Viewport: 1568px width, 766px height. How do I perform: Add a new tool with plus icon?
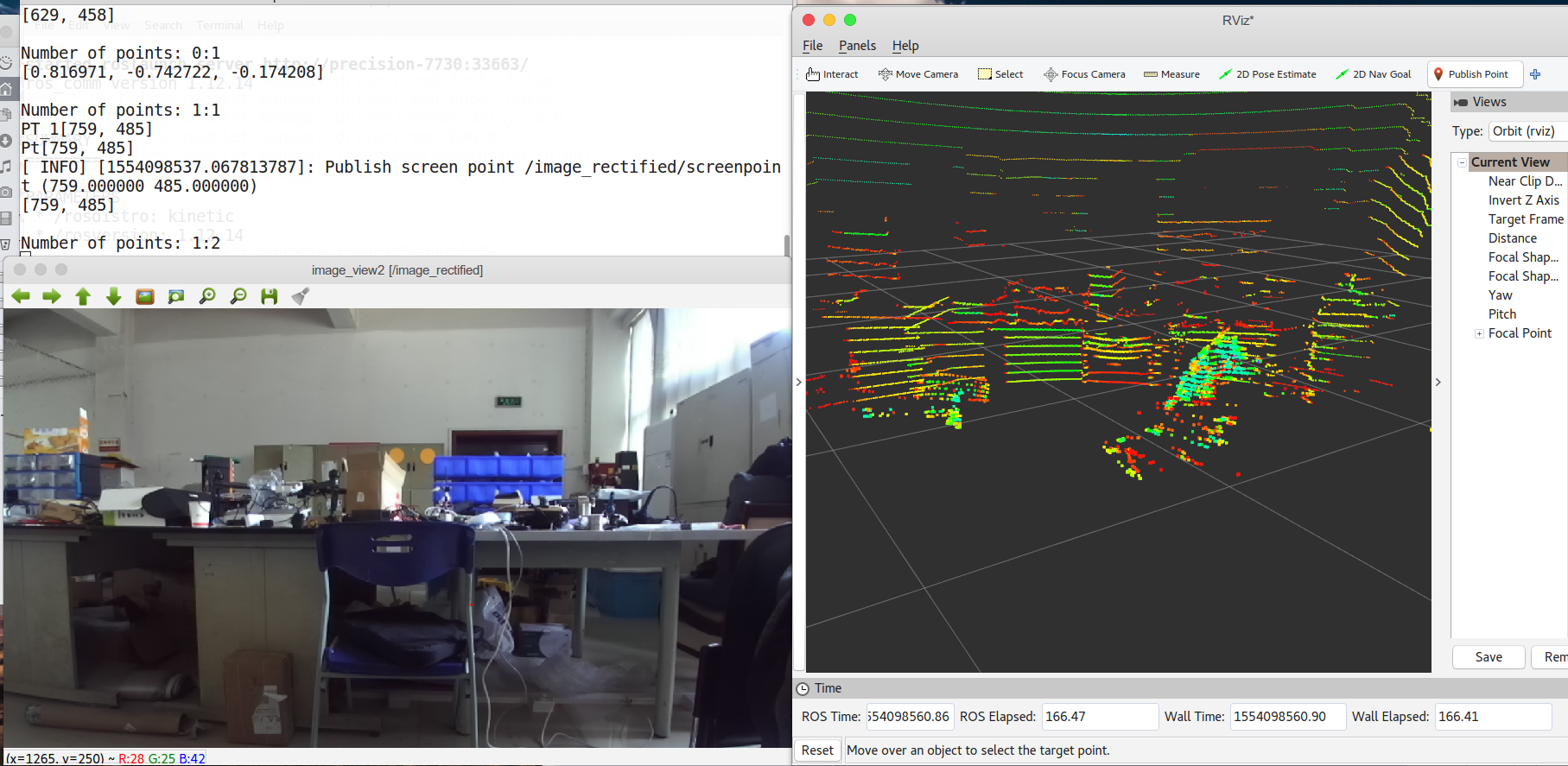coord(1535,74)
